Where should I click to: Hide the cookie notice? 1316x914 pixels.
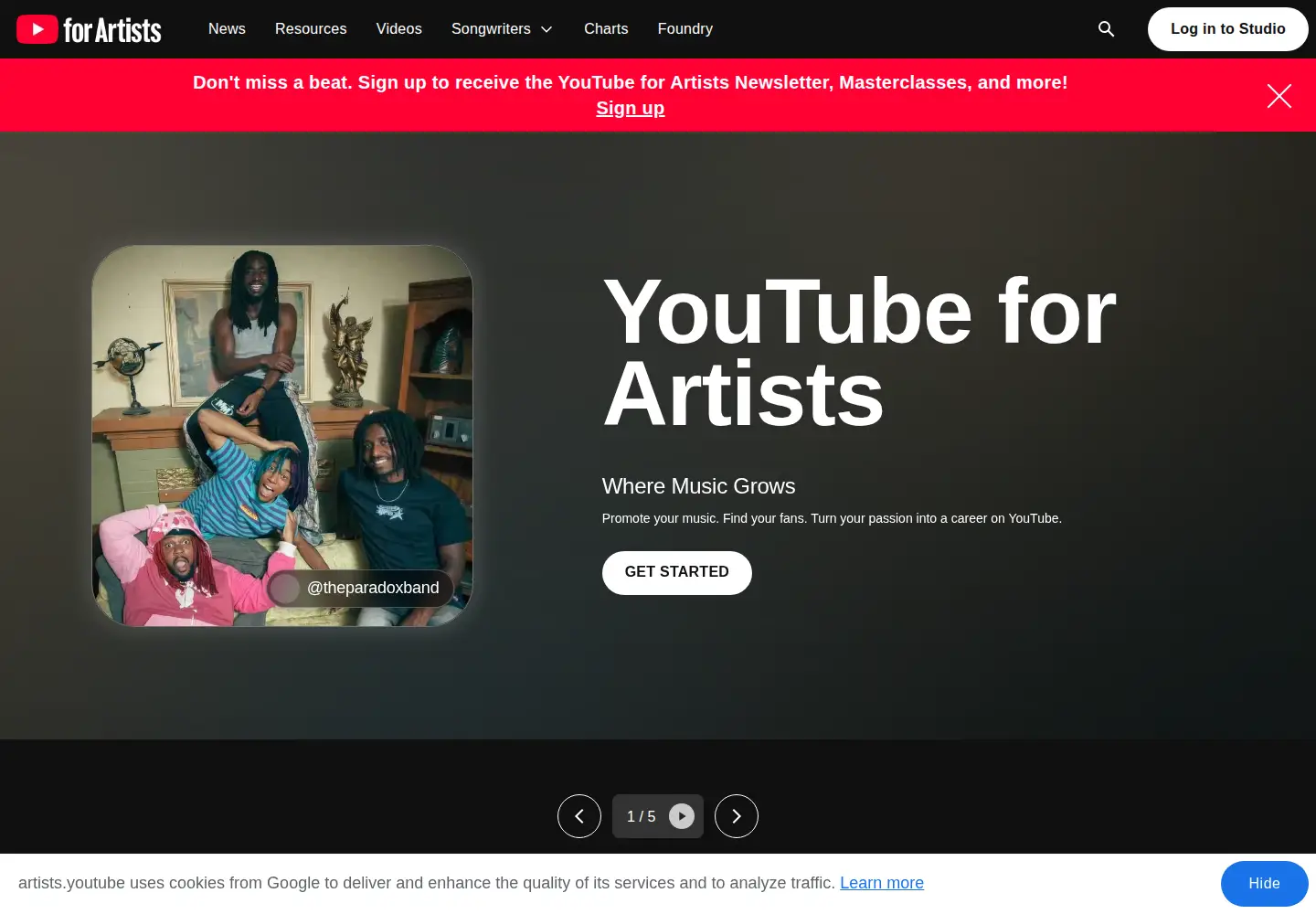click(x=1265, y=884)
